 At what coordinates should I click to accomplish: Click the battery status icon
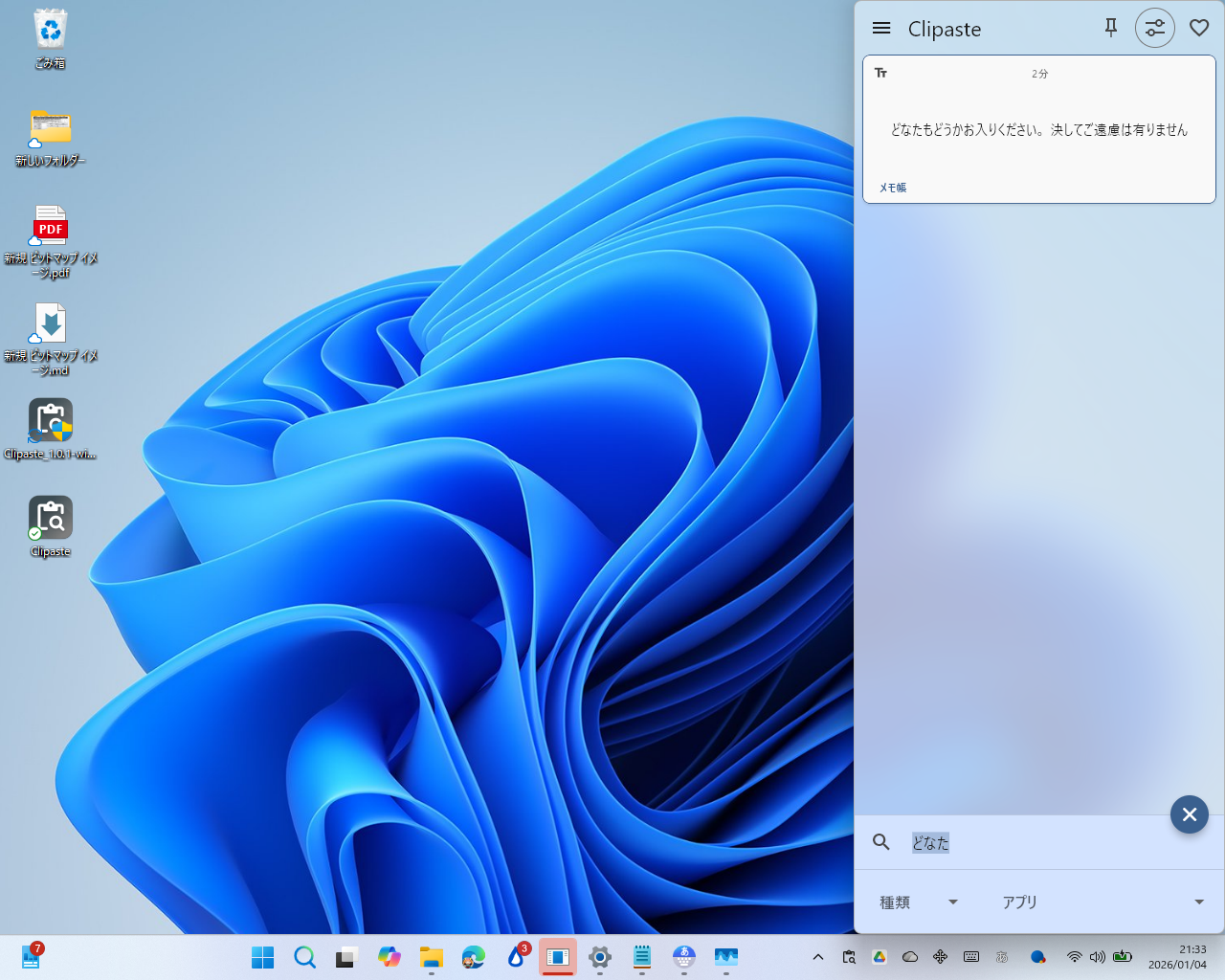(1123, 956)
